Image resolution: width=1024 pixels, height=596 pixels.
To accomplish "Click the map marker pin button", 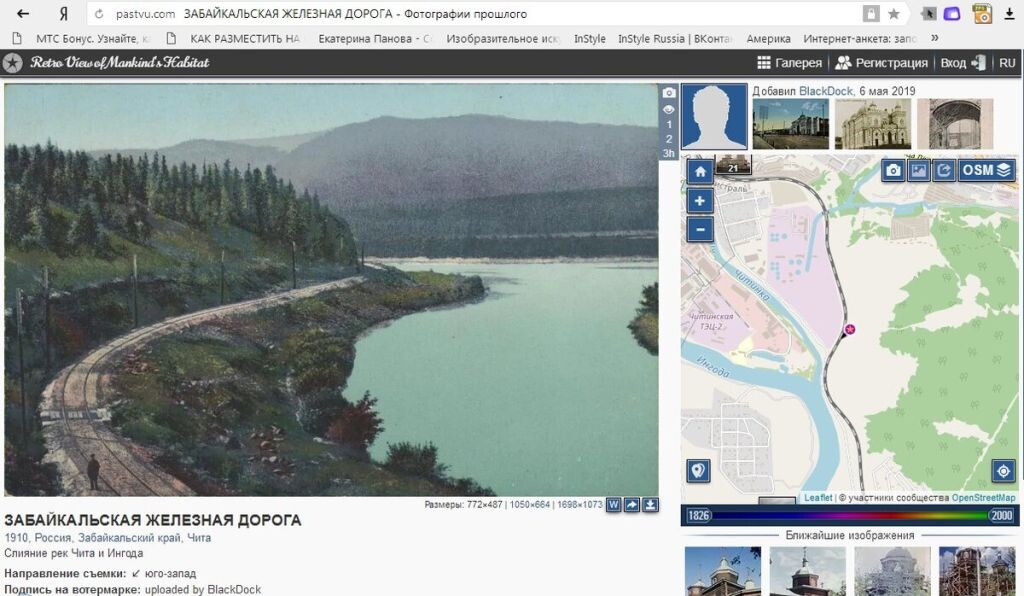I will click(699, 471).
